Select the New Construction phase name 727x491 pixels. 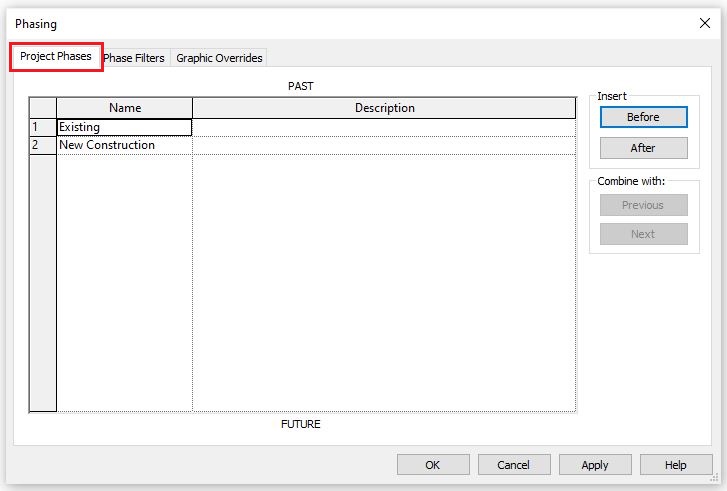pyautogui.click(x=124, y=145)
